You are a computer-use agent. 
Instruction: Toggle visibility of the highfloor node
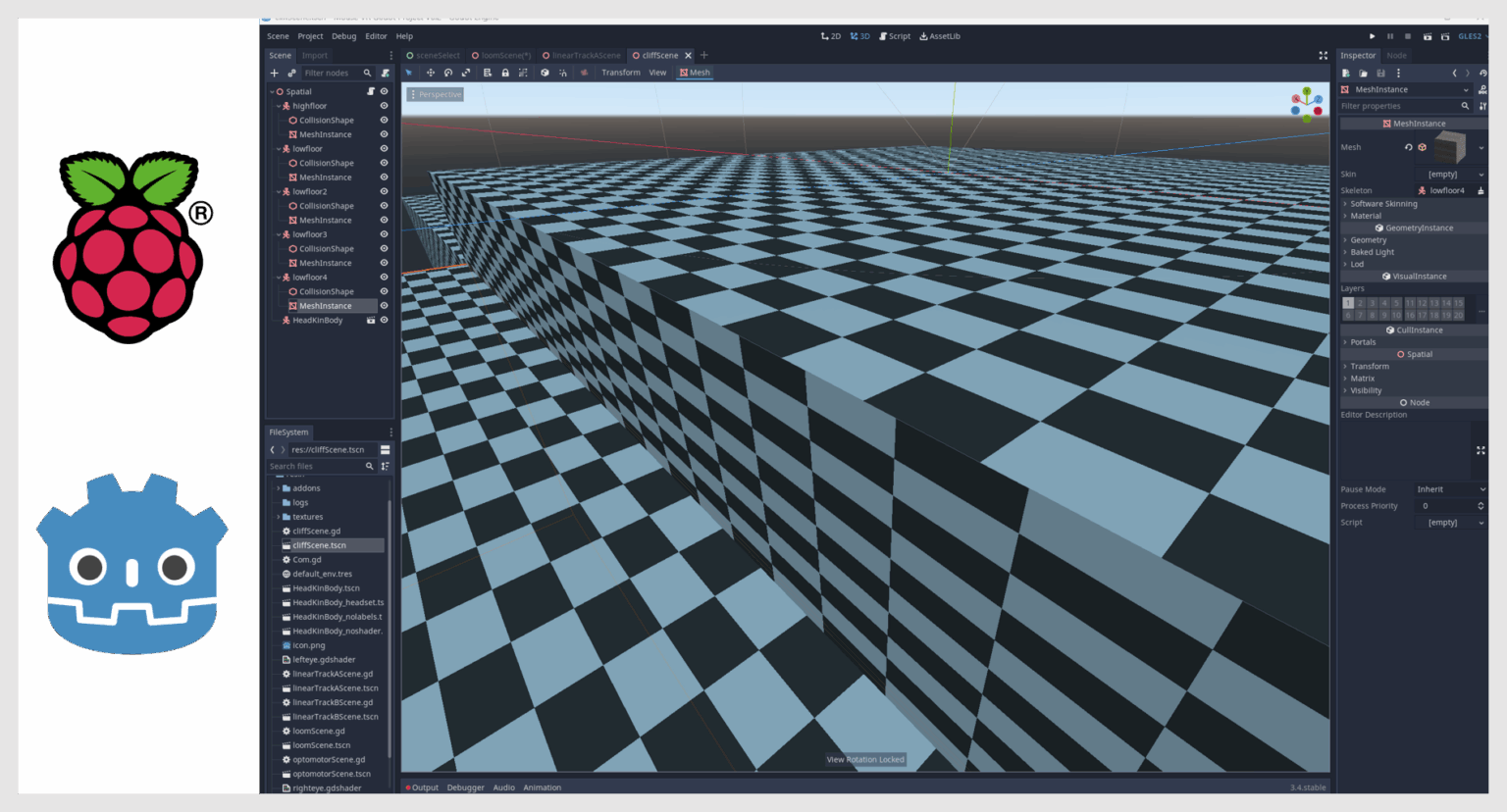coord(383,105)
